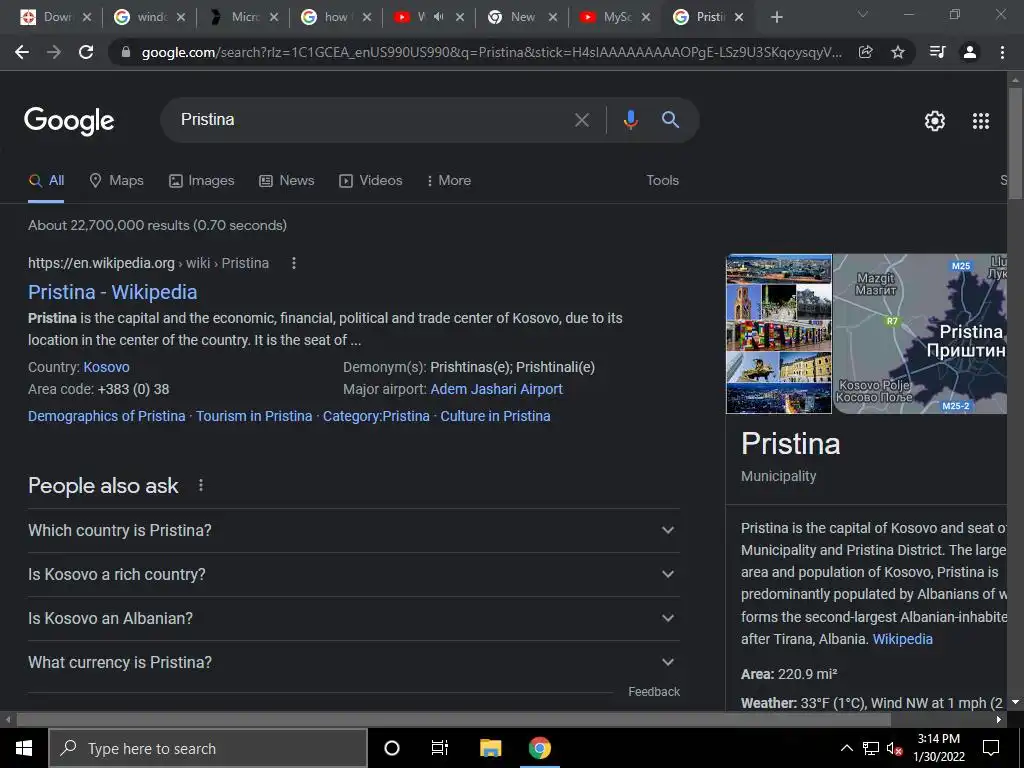
Task: Open Culture in Pristina link
Action: coord(495,416)
